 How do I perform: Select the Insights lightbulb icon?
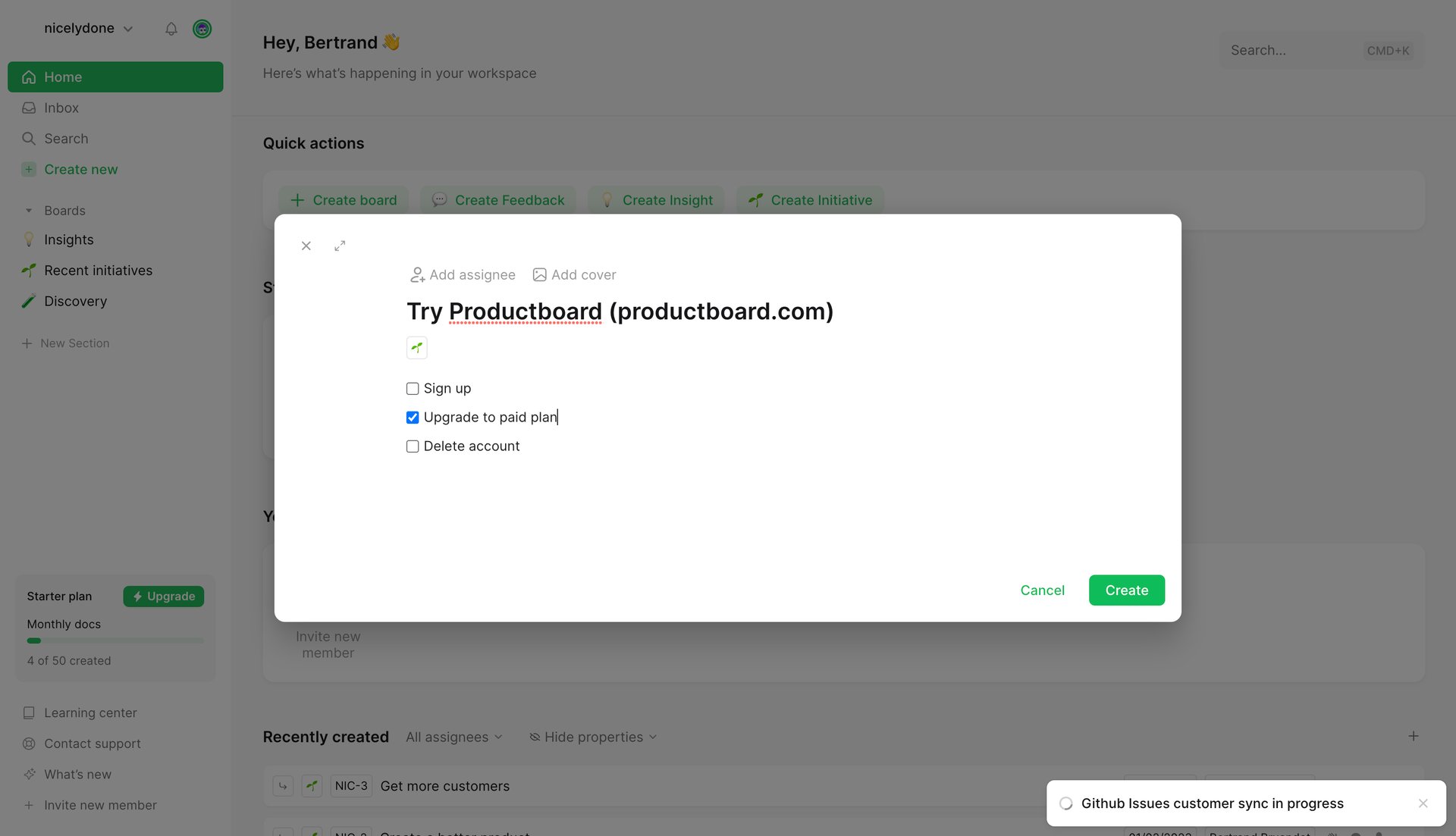[x=29, y=240]
